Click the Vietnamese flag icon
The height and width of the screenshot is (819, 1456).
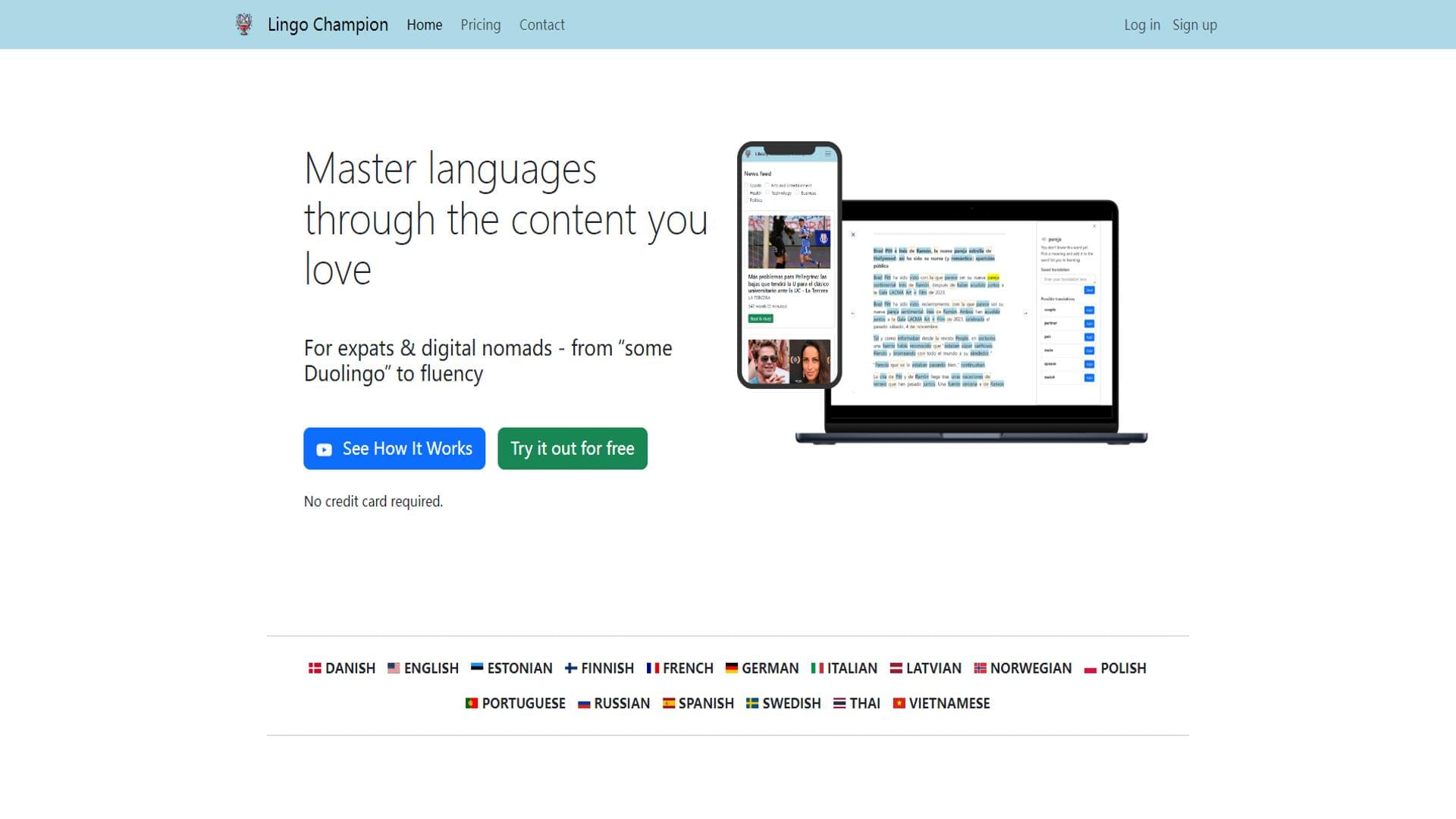(899, 703)
